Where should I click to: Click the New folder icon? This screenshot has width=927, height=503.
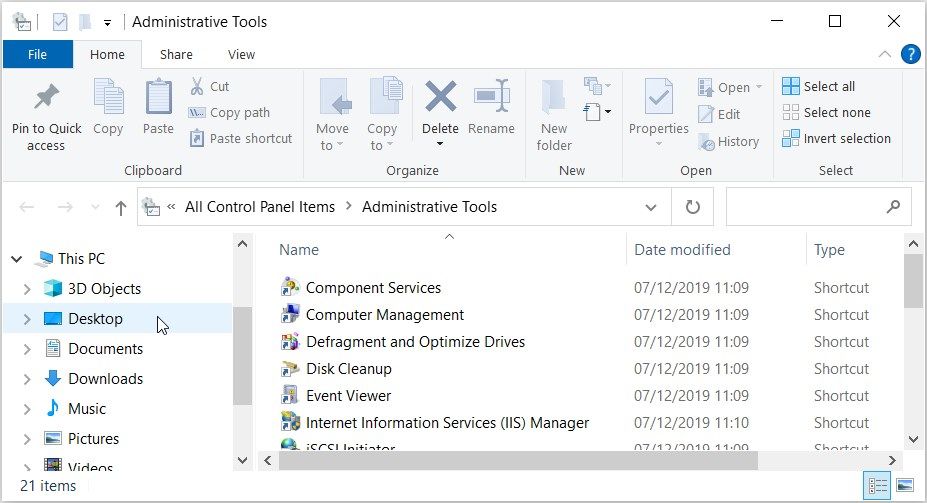point(553,98)
